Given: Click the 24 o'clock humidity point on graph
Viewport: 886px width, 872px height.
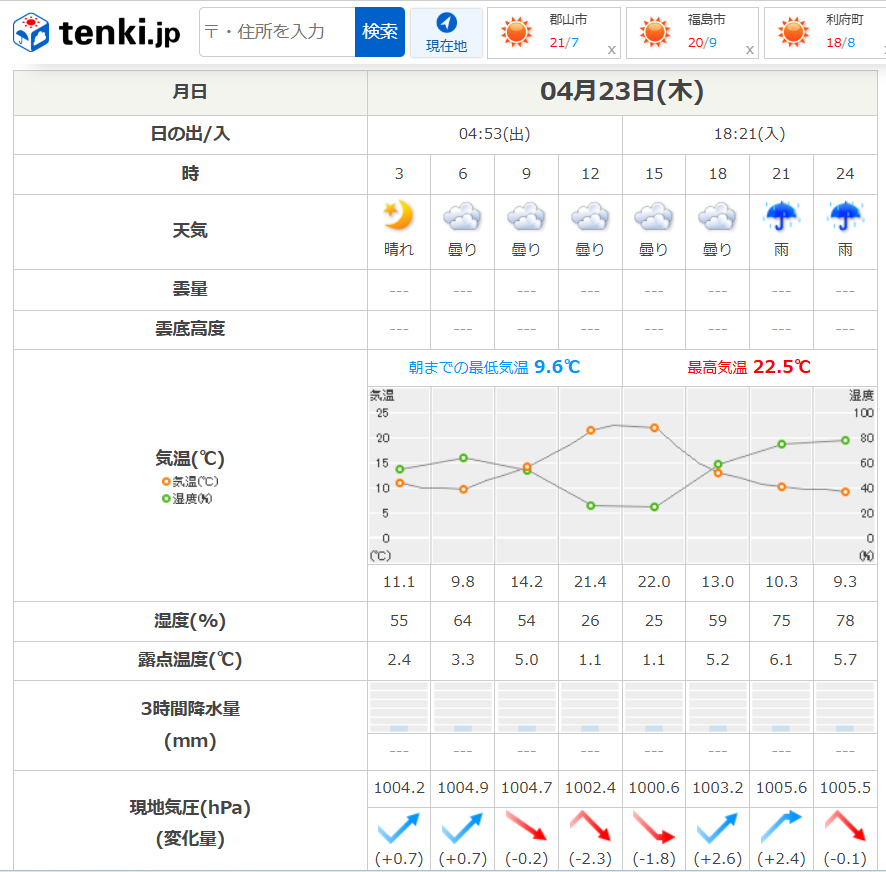Looking at the screenshot, I should pyautogui.click(x=845, y=440).
